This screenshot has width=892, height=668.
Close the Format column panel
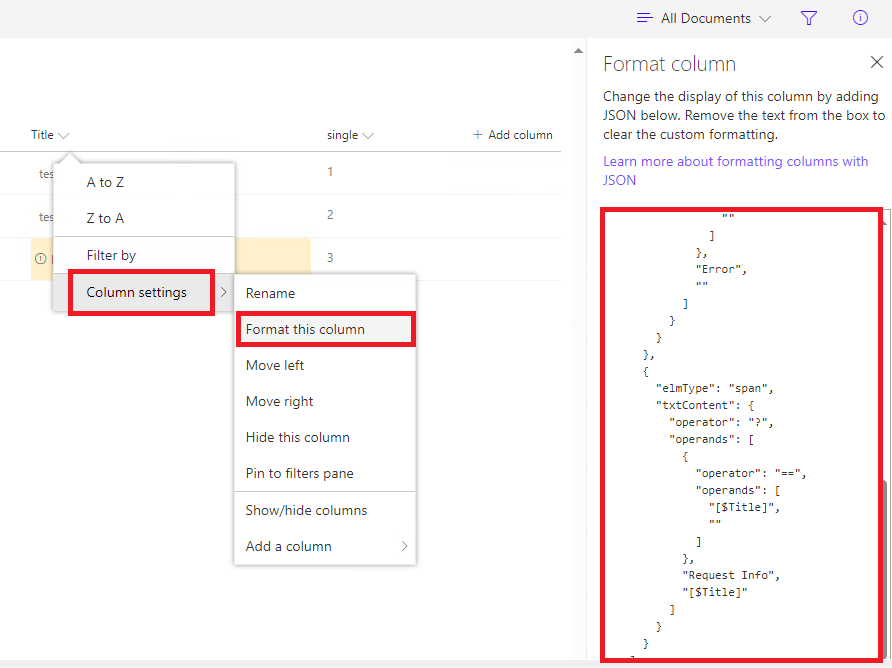click(x=877, y=62)
